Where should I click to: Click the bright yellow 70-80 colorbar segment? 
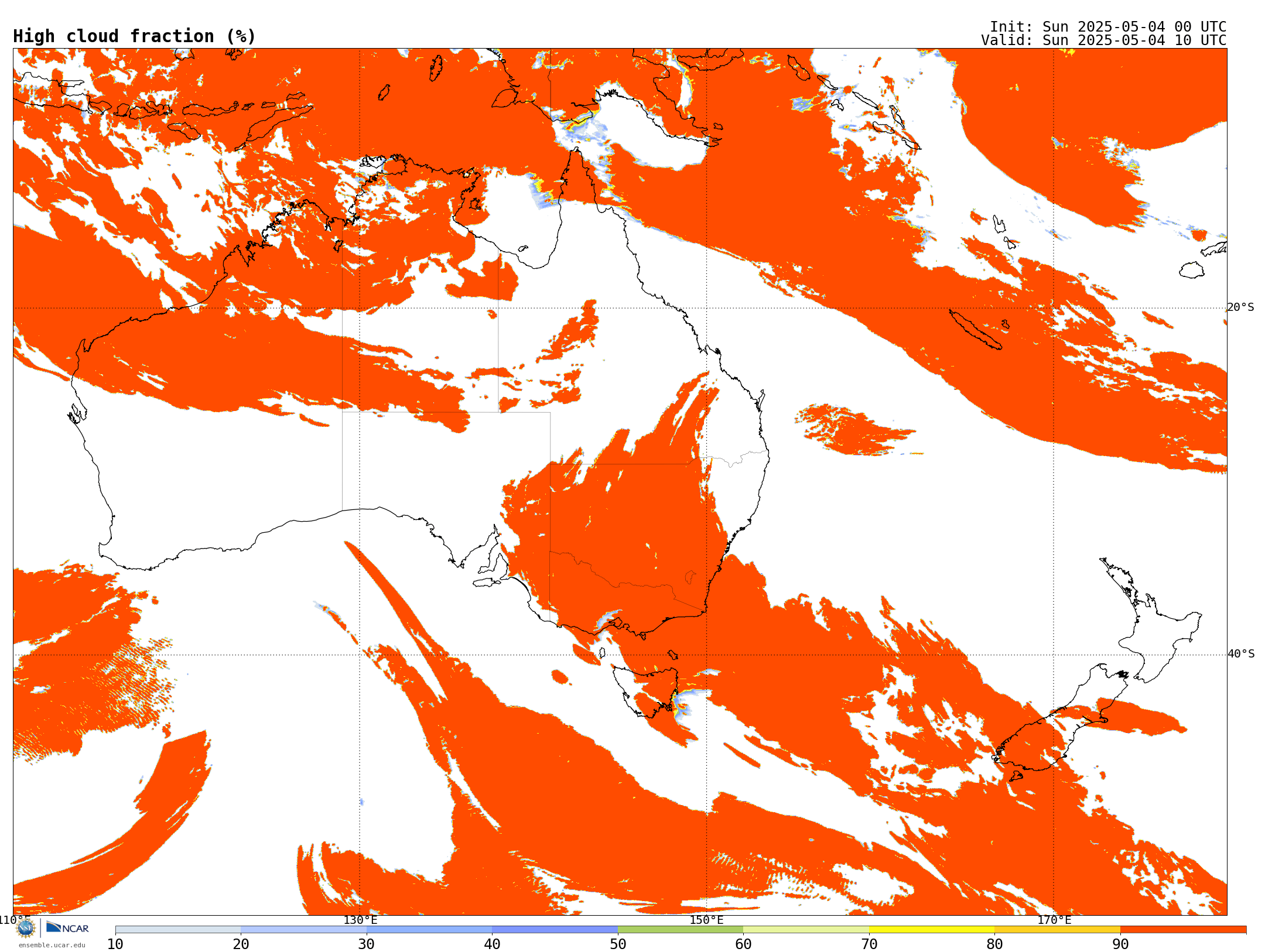click(932, 930)
